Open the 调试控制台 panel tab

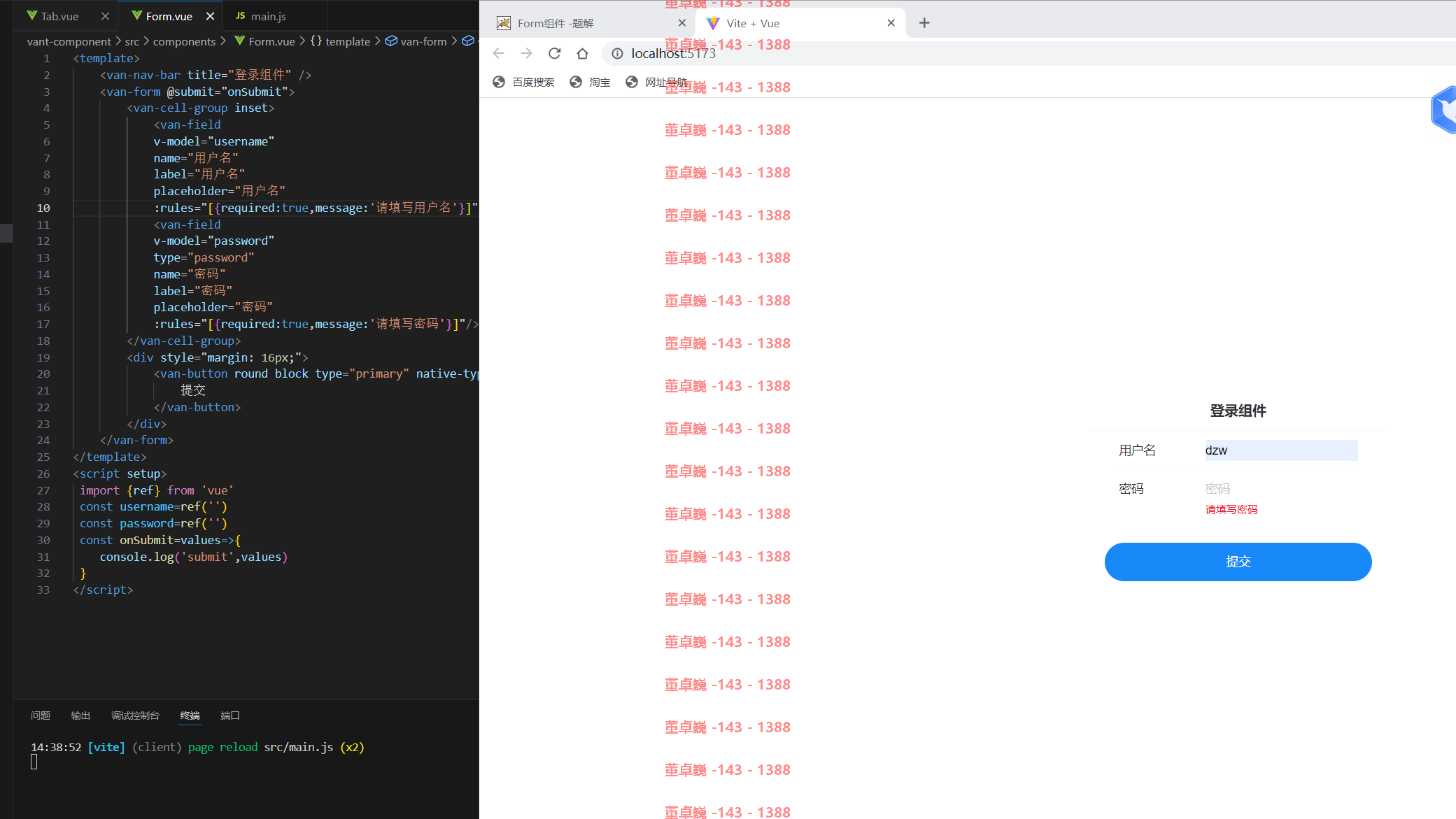pos(135,715)
